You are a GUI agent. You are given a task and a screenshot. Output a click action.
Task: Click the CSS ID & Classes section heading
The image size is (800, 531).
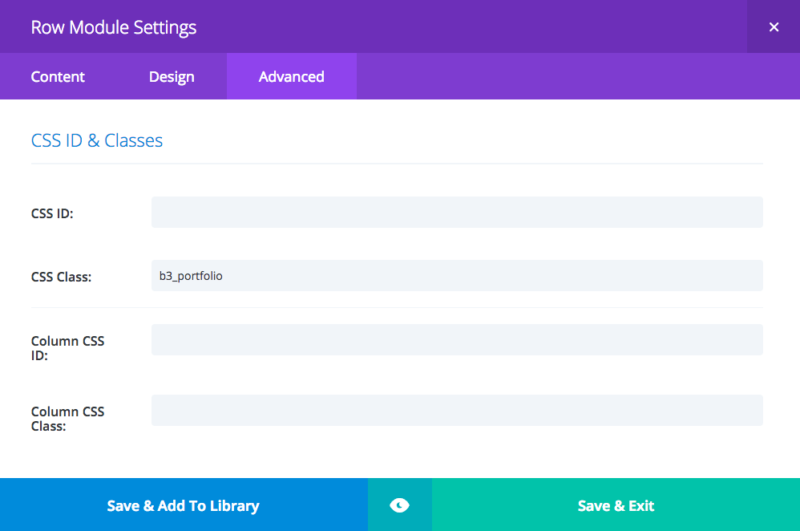tap(97, 141)
